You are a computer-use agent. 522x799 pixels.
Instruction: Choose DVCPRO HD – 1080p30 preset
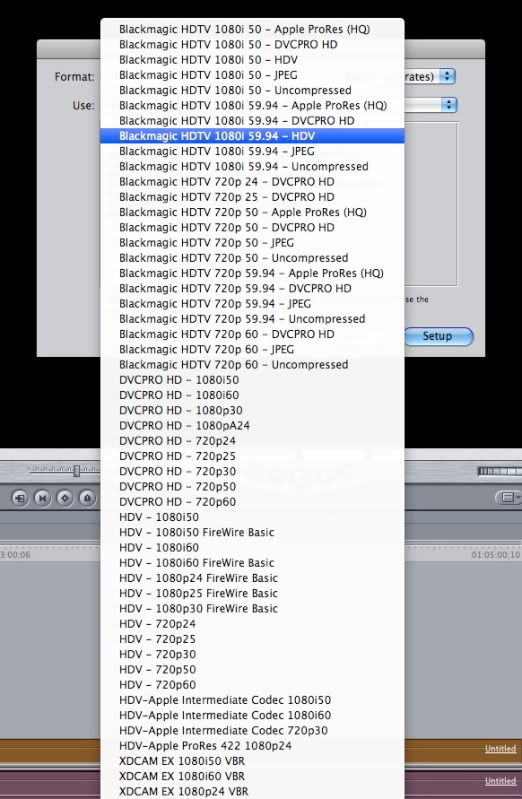(x=252, y=411)
